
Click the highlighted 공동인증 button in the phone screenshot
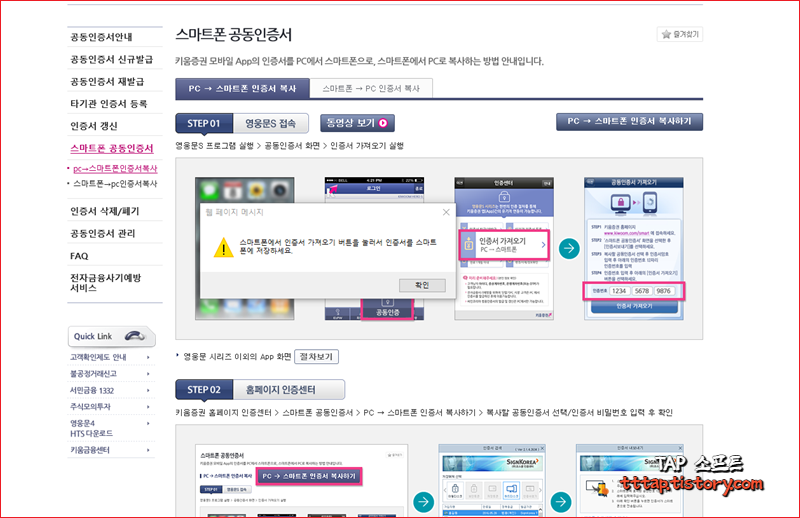(x=387, y=310)
